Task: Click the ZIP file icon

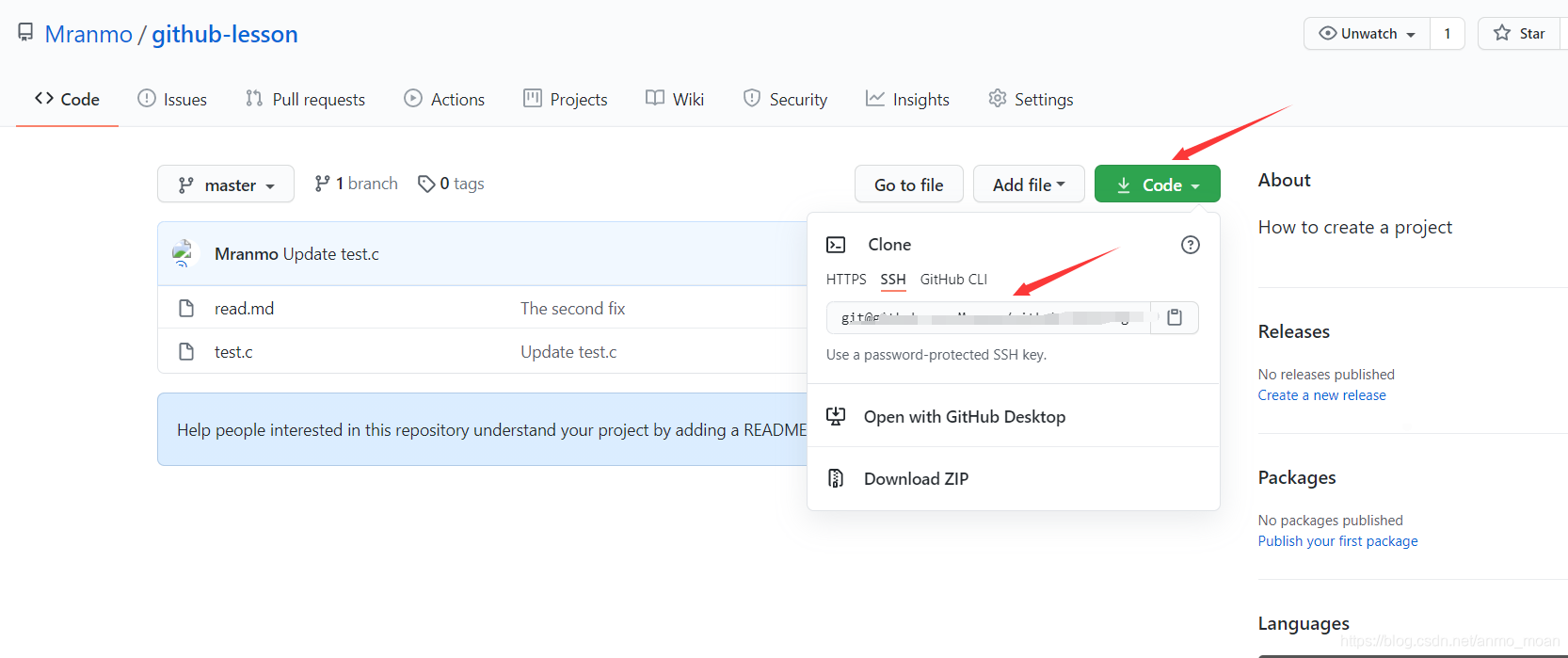Action: (x=836, y=478)
